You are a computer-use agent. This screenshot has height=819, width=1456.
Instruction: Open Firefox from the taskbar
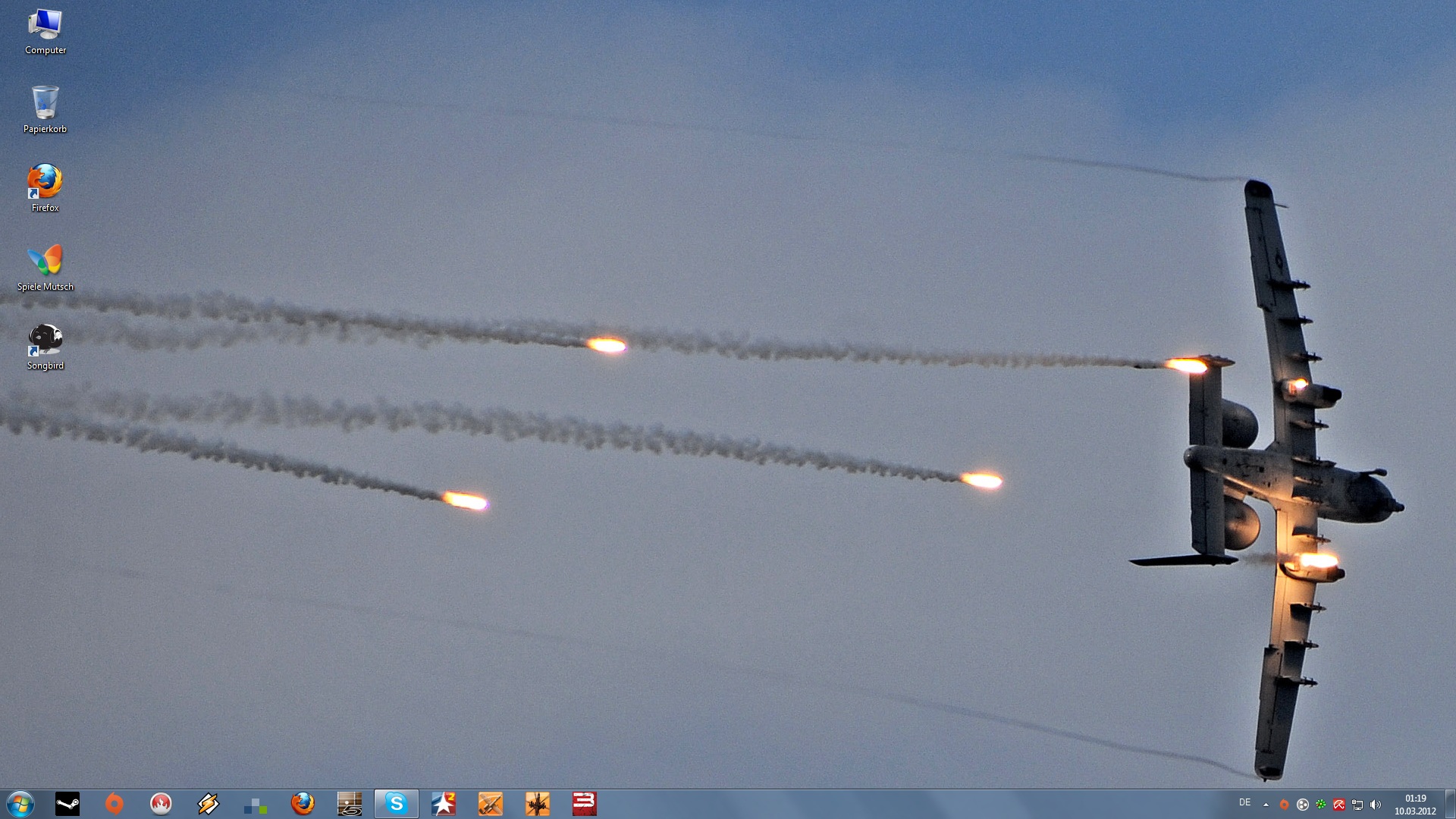(303, 804)
